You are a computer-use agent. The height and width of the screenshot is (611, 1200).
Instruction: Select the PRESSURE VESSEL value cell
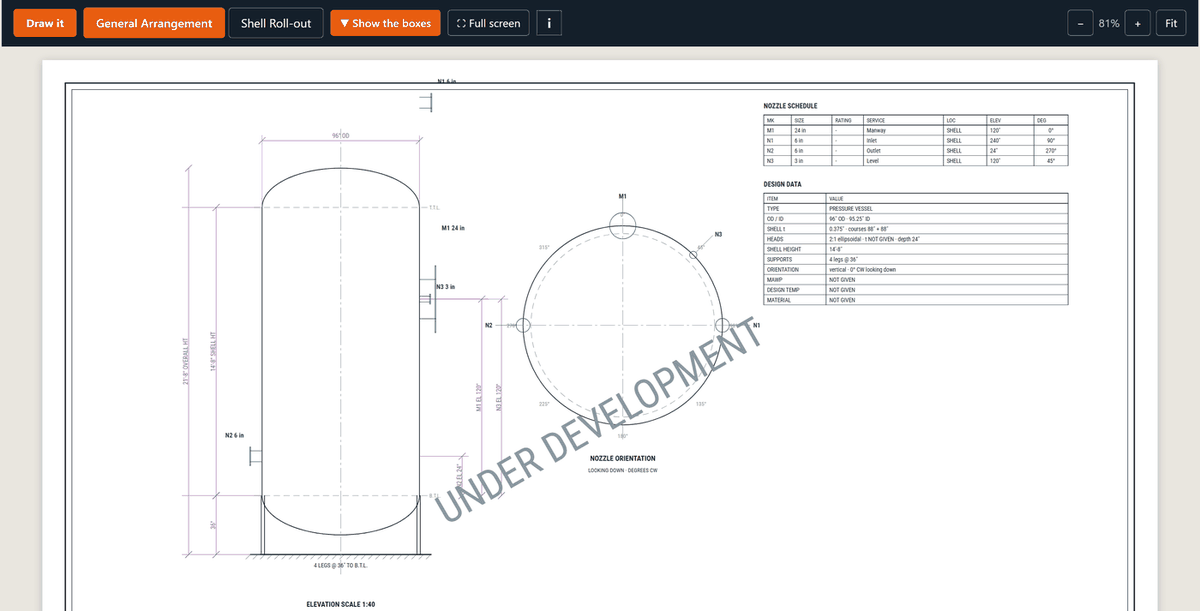[x=947, y=208]
